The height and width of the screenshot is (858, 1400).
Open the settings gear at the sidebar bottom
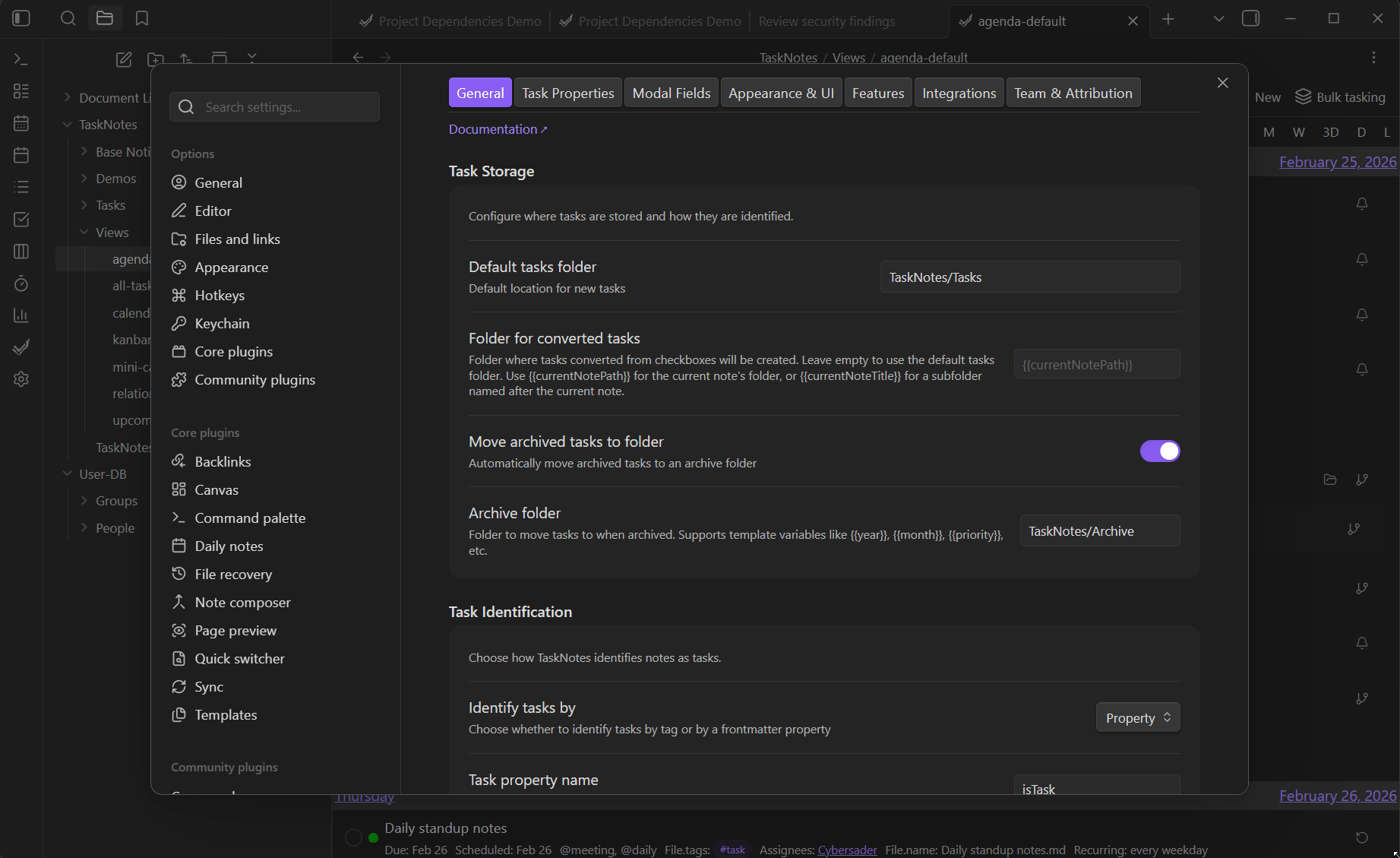21,379
